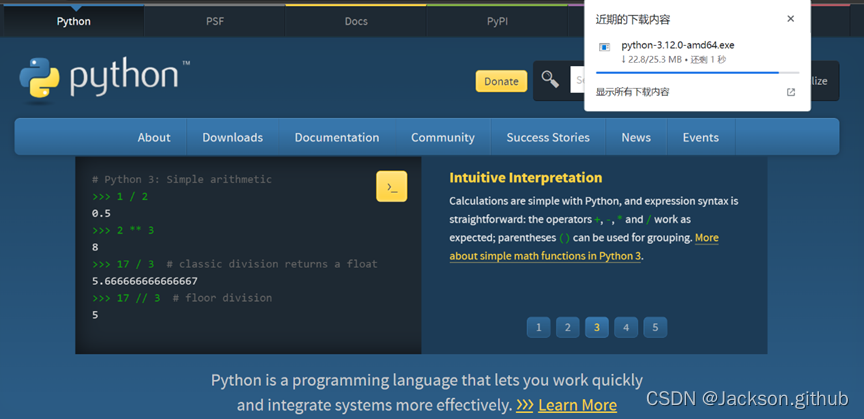Switch to the PyPI top tab

click(497, 21)
